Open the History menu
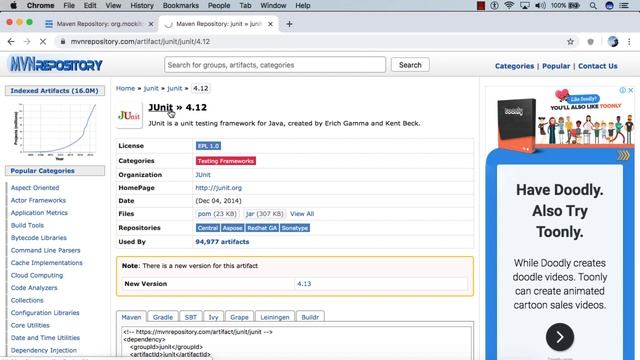640x360 pixels. tap(142, 5)
